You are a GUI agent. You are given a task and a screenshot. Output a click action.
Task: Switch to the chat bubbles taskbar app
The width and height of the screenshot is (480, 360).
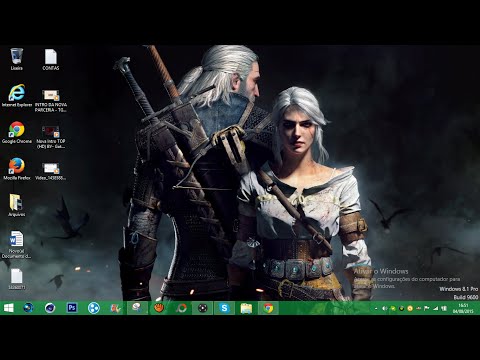[137, 308]
